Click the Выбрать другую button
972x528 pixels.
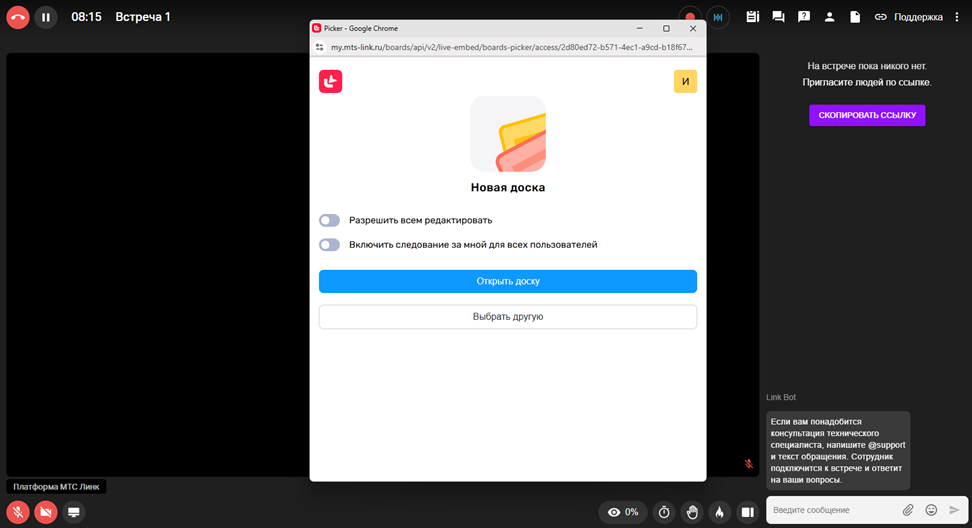coord(508,317)
